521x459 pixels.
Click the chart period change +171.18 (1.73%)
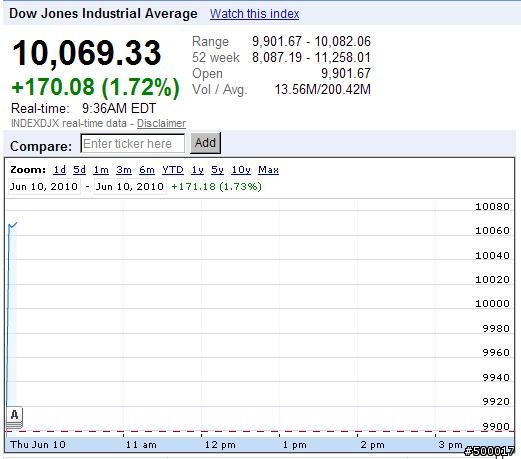tap(216, 186)
